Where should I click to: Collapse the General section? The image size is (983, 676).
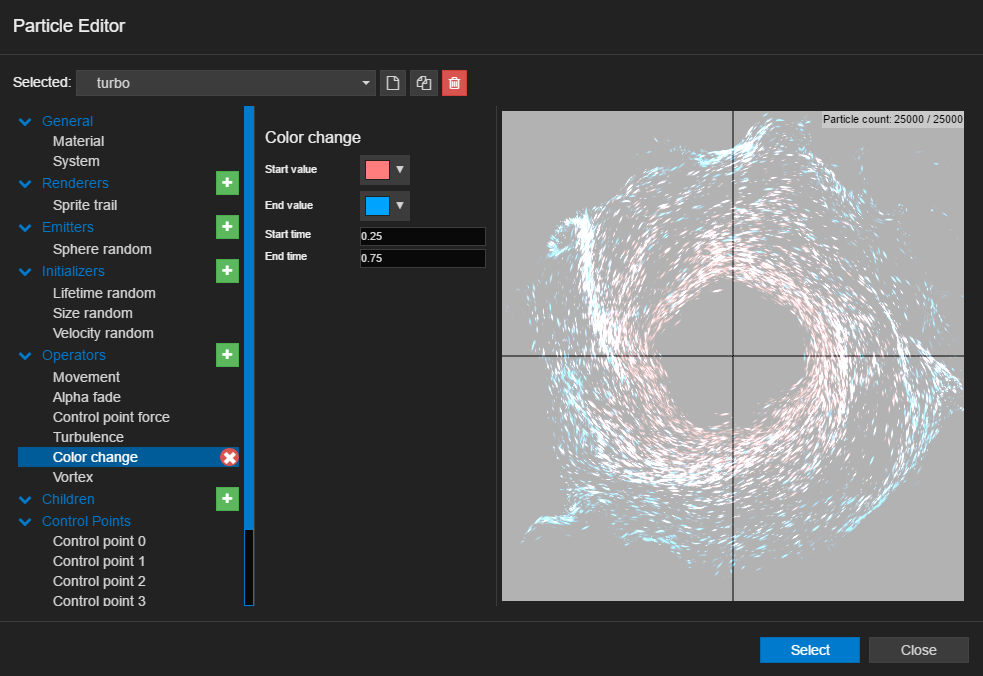(26, 122)
